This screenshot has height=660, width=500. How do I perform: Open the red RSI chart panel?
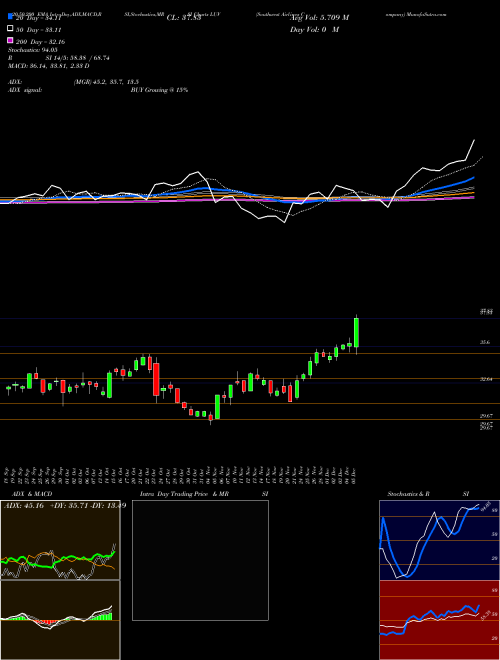tap(439, 620)
